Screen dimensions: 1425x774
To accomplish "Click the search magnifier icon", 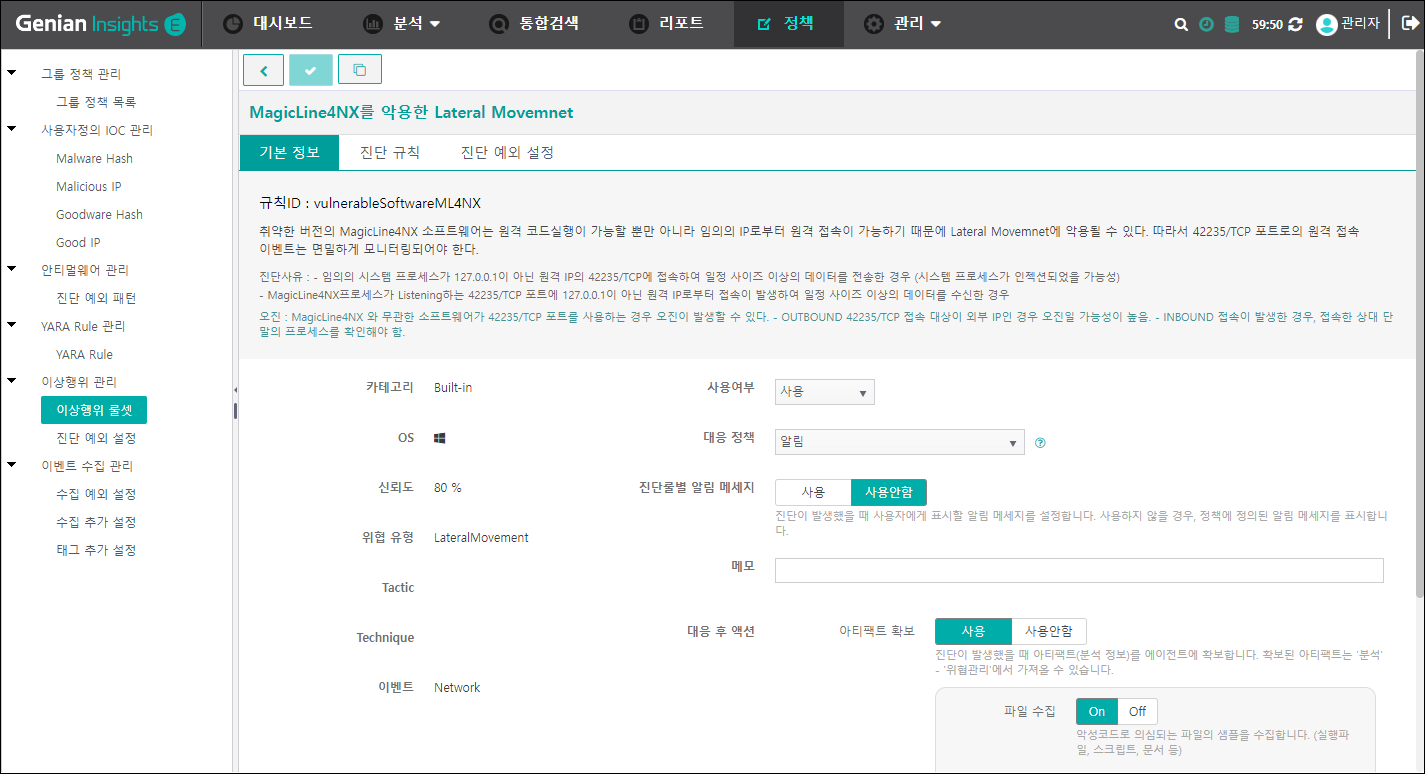I will click(x=1181, y=24).
